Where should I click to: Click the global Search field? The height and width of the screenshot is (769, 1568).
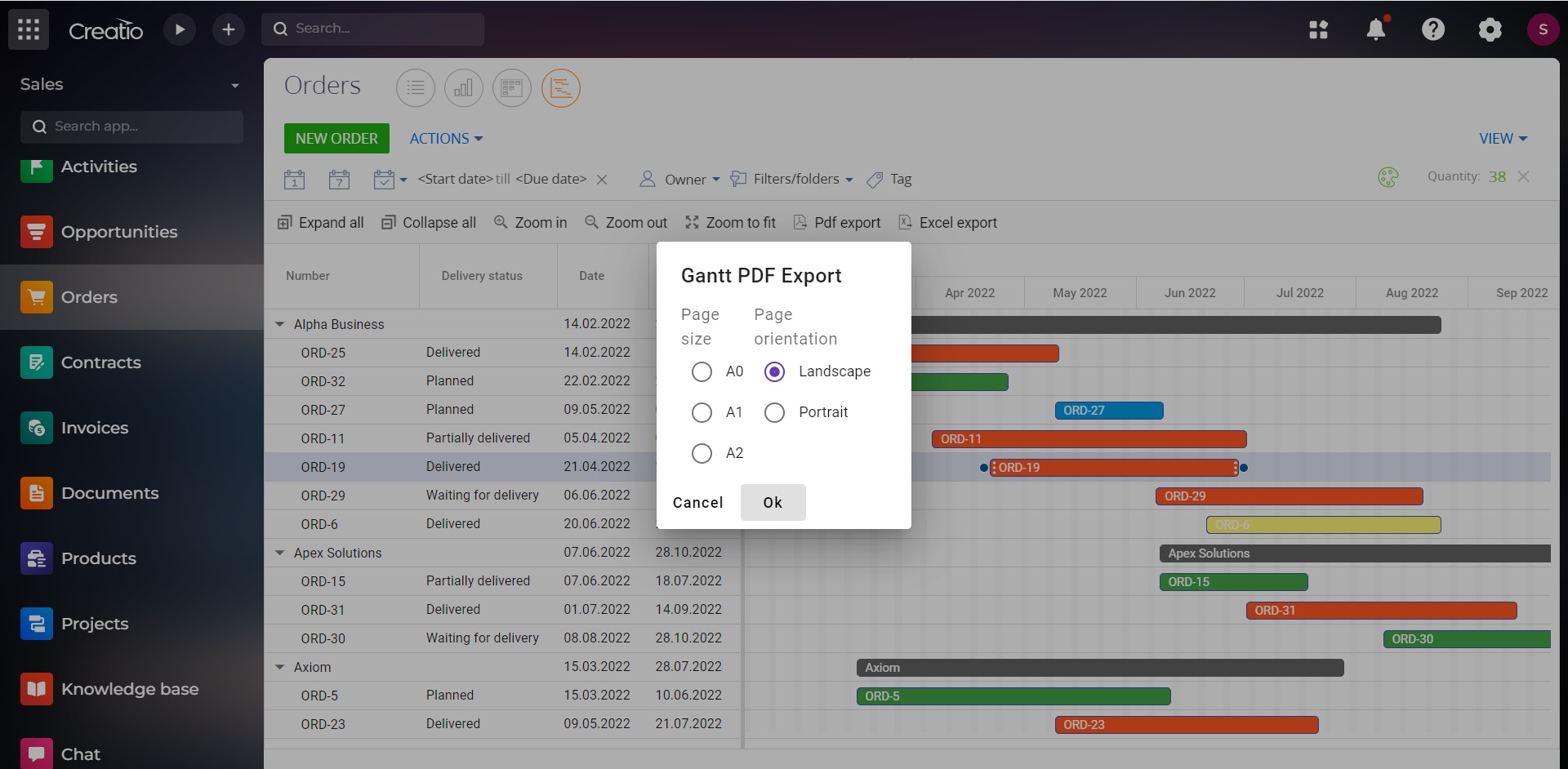tap(373, 29)
